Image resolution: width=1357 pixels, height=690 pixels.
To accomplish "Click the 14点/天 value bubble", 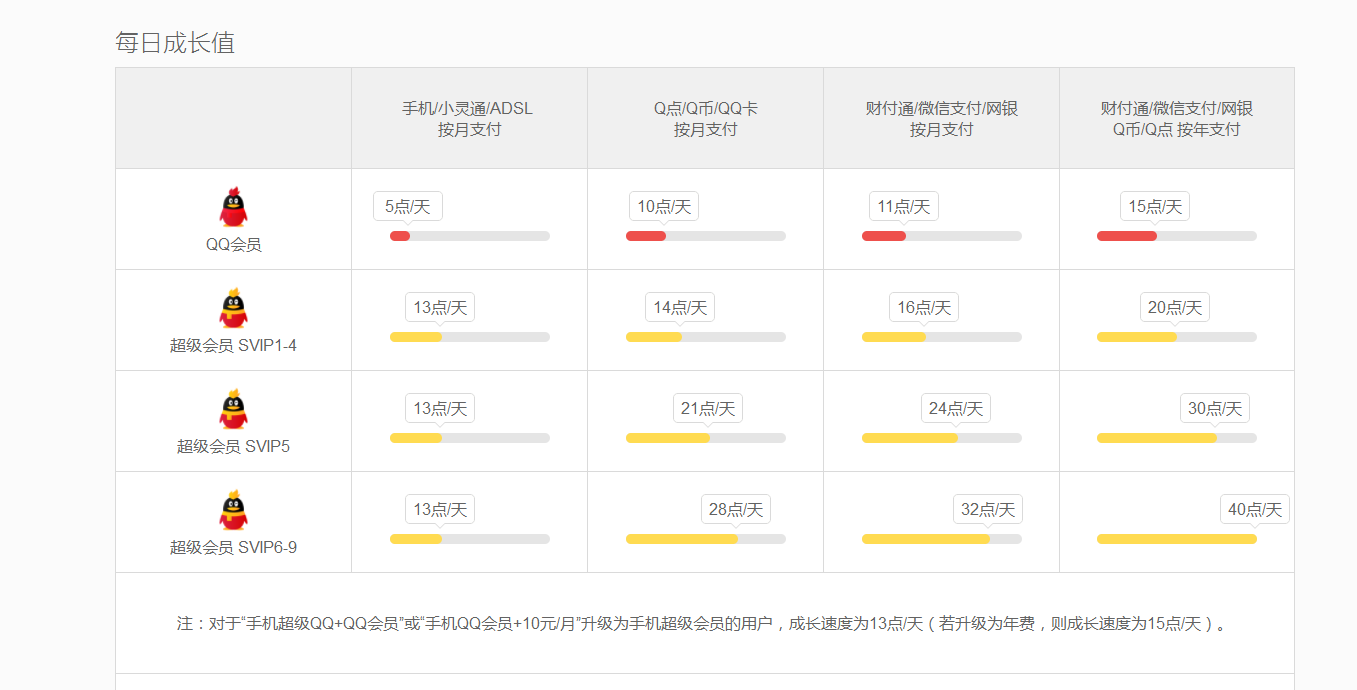I will coord(680,308).
